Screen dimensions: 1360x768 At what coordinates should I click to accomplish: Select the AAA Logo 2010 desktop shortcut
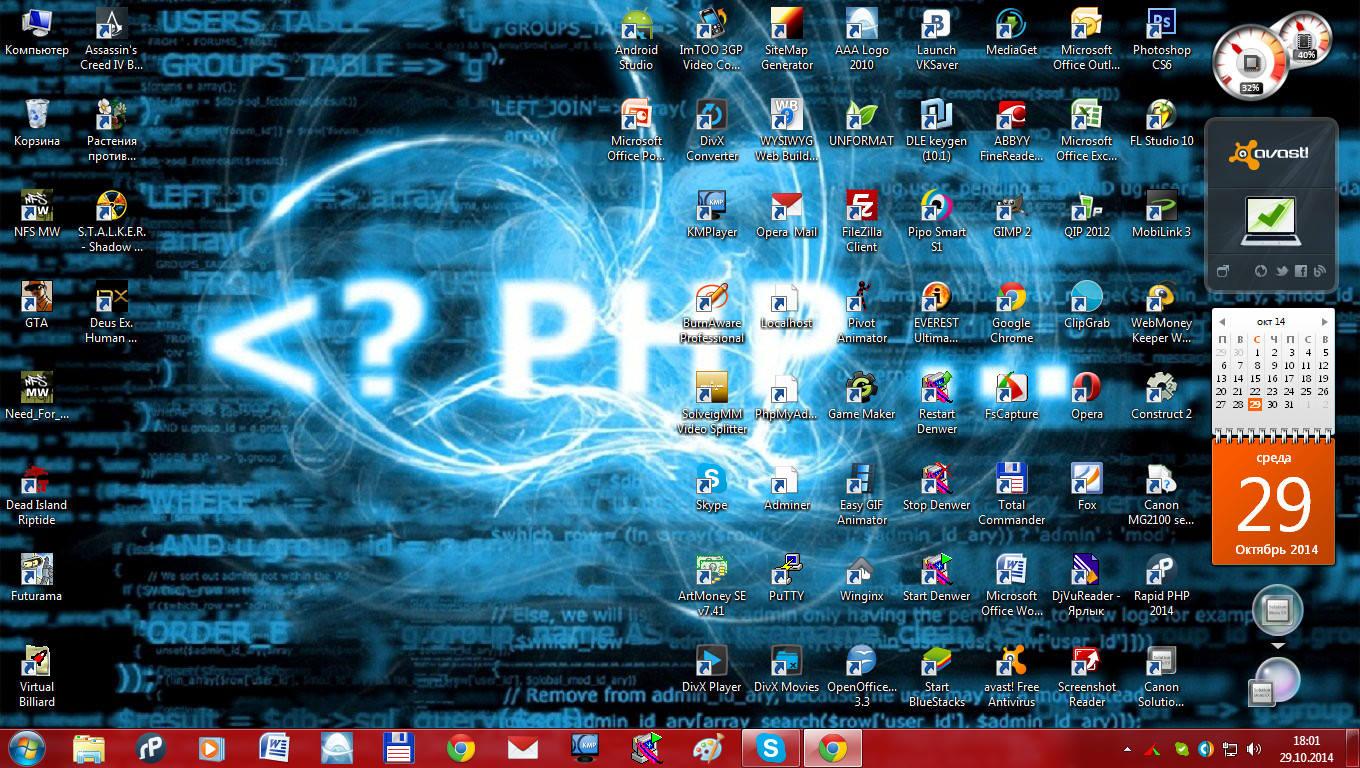click(861, 40)
